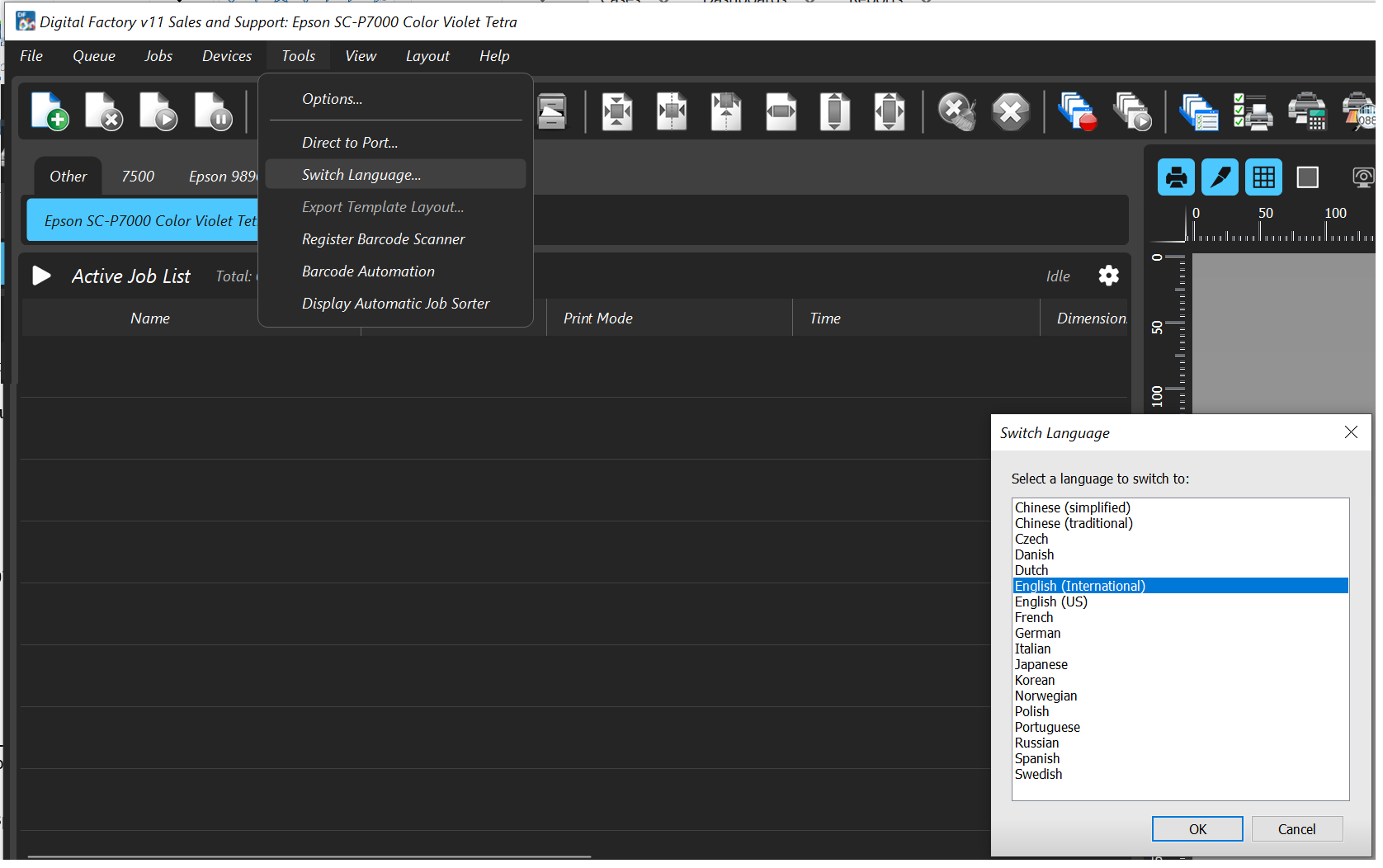Select the blue printer view icon
The image size is (1383, 868).
pyautogui.click(x=1176, y=177)
